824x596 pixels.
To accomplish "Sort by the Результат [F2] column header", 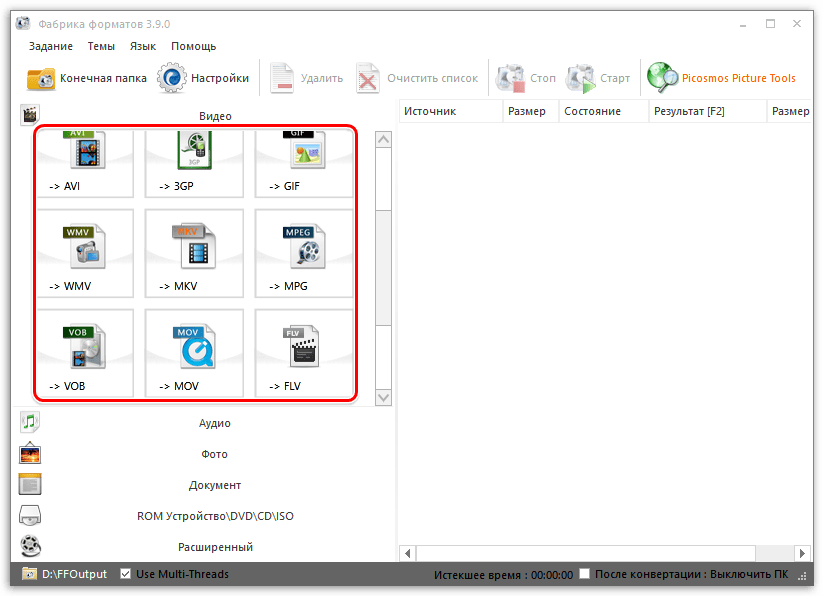I will click(707, 111).
